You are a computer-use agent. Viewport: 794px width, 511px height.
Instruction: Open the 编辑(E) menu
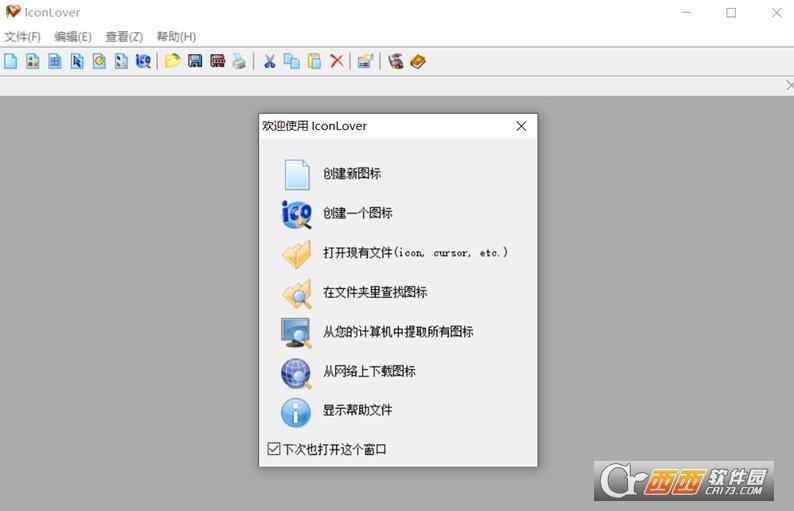coord(73,37)
